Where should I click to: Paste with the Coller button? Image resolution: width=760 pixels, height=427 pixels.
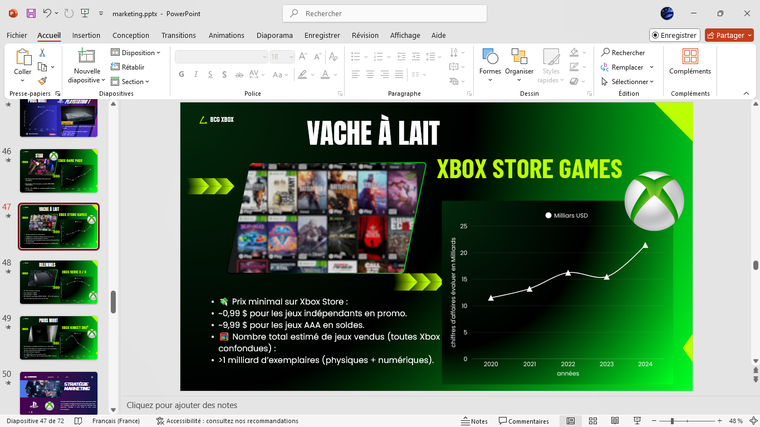click(x=22, y=62)
